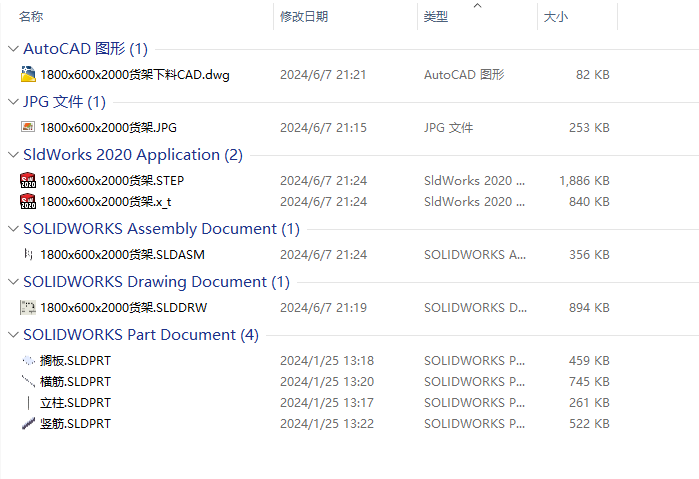Screen dimensions: 699x479
Task: Sort by the 修改日期 column header
Action: tap(304, 17)
